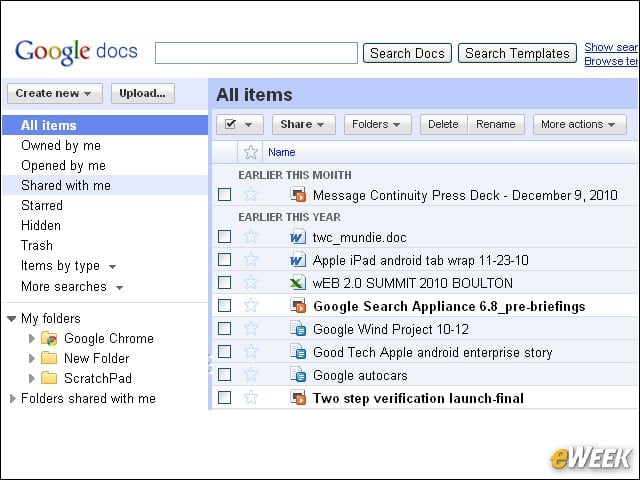Click the Browse template gallery link

point(611,61)
